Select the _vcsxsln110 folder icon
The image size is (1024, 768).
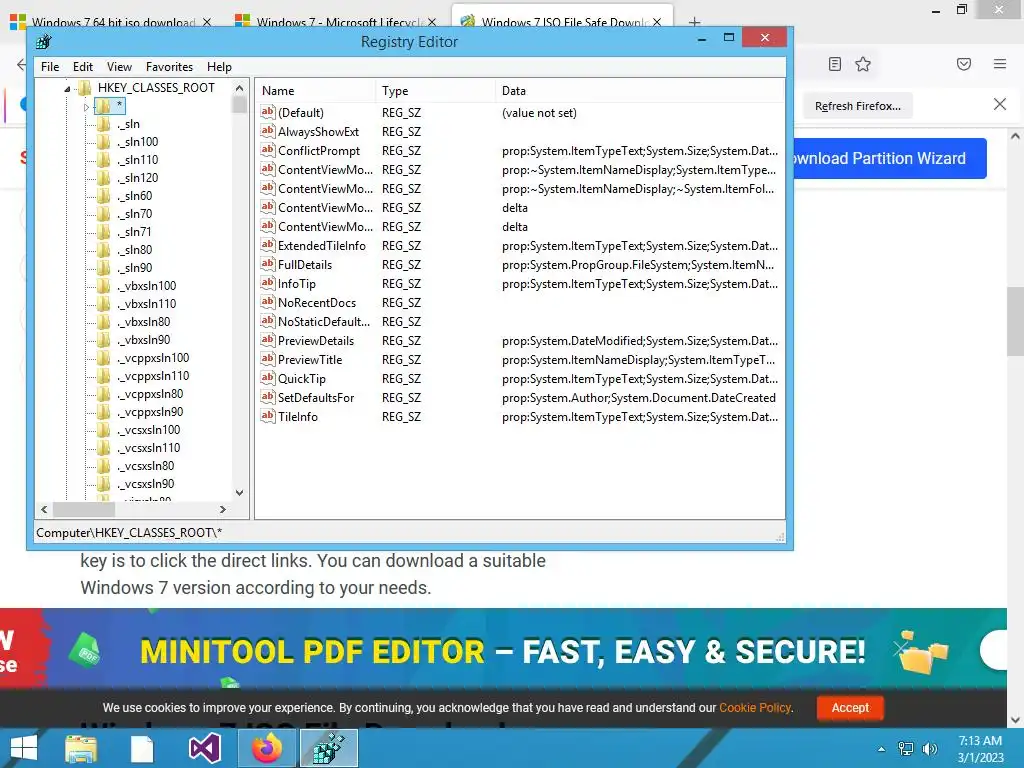pos(103,448)
